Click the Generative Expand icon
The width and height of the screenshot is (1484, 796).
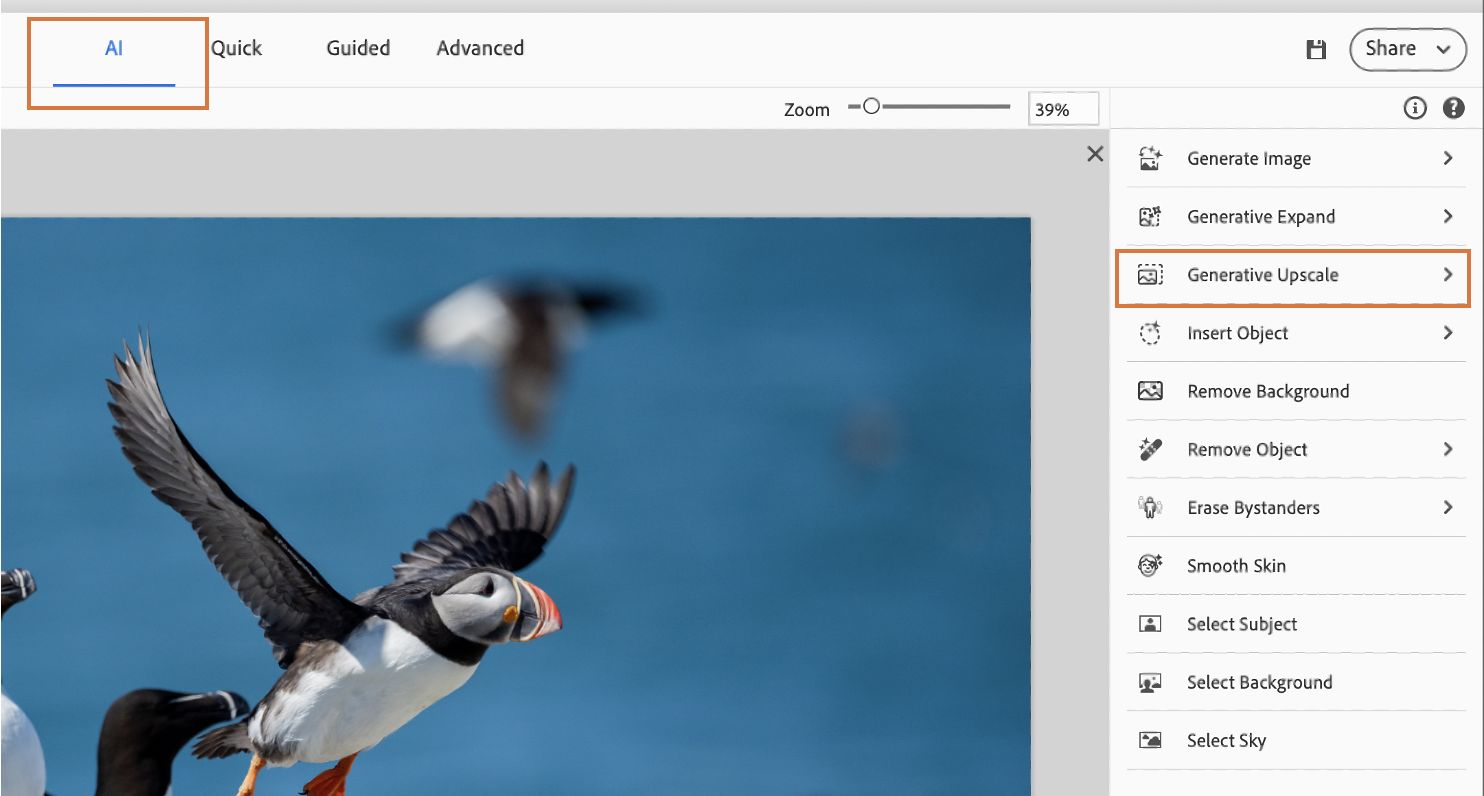pos(1150,216)
